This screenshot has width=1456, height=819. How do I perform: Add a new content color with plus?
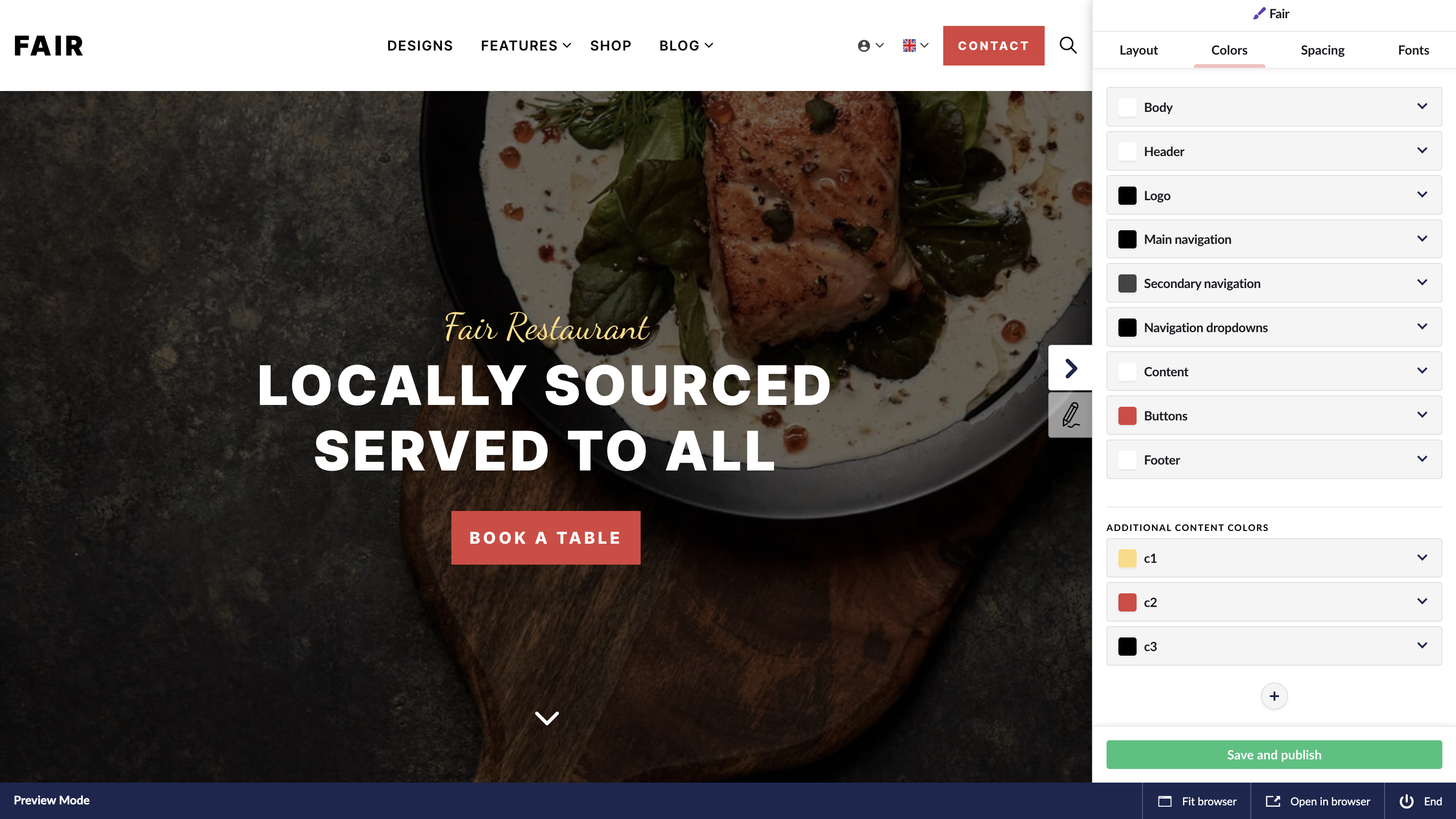click(x=1274, y=696)
